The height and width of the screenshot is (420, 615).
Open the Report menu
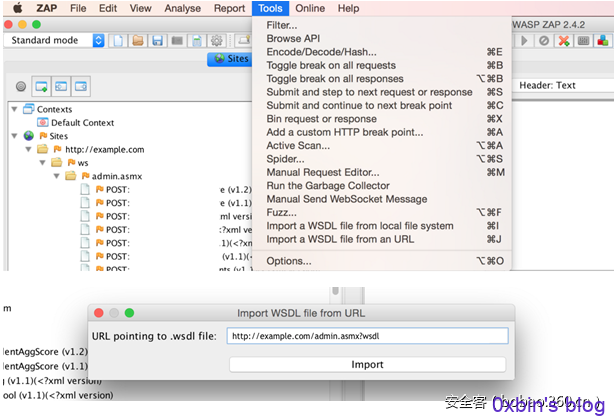tap(229, 8)
